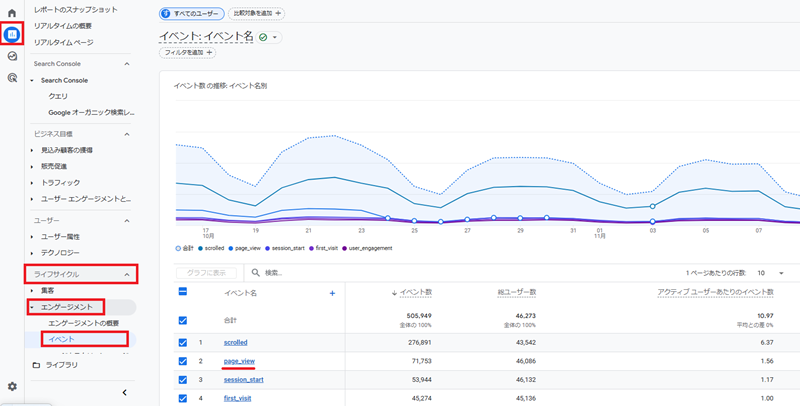
Task: Open レポートのスナップショット
Action: click(76, 10)
